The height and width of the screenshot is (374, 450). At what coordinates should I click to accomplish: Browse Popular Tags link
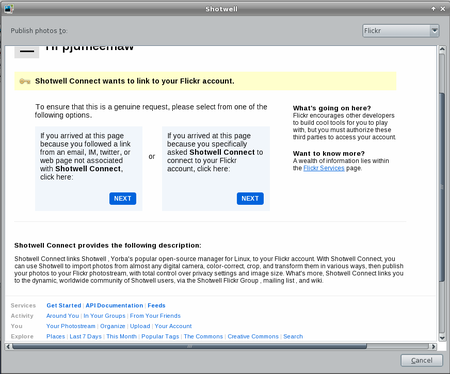click(x=160, y=336)
